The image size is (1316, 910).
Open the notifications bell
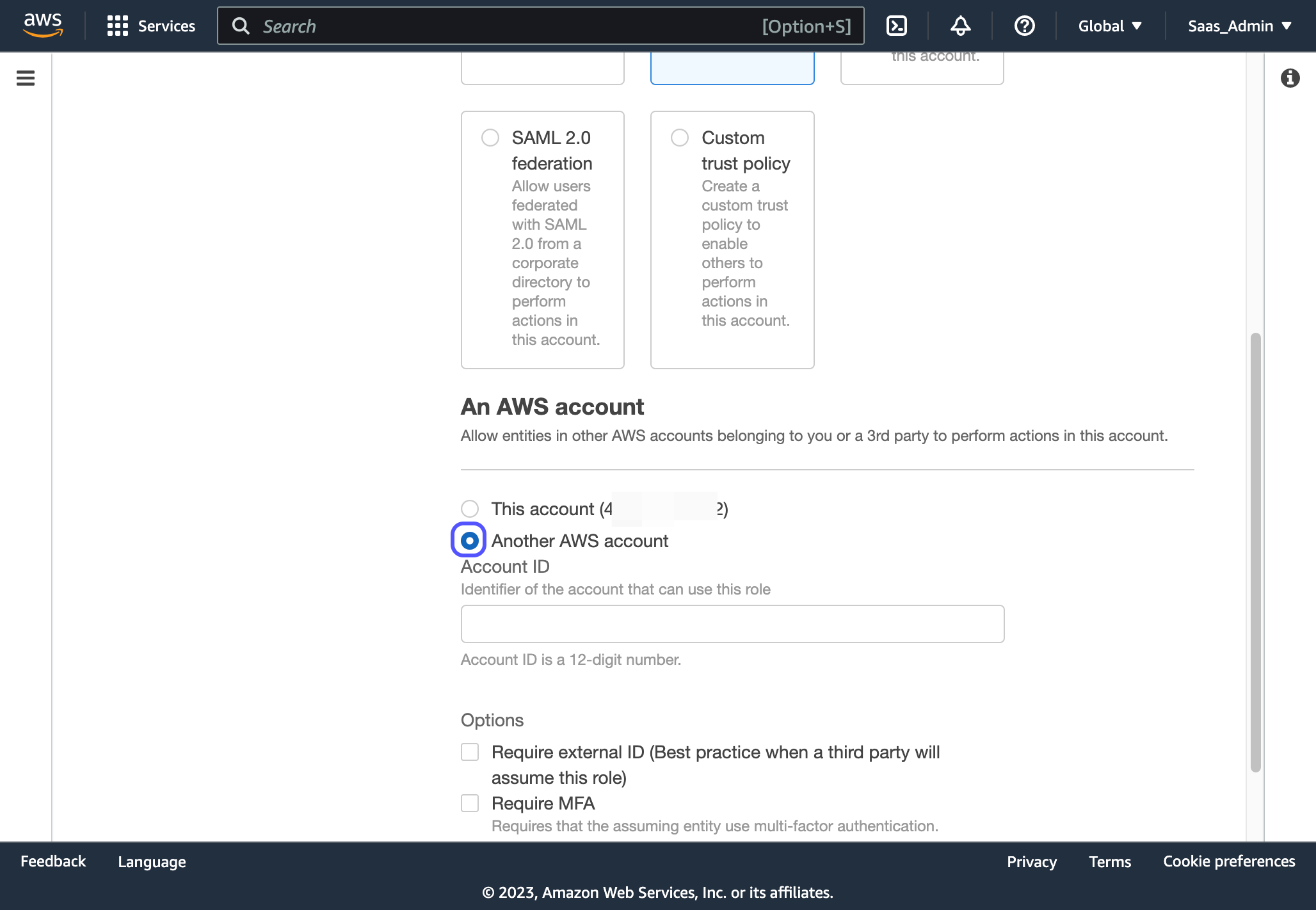(960, 26)
